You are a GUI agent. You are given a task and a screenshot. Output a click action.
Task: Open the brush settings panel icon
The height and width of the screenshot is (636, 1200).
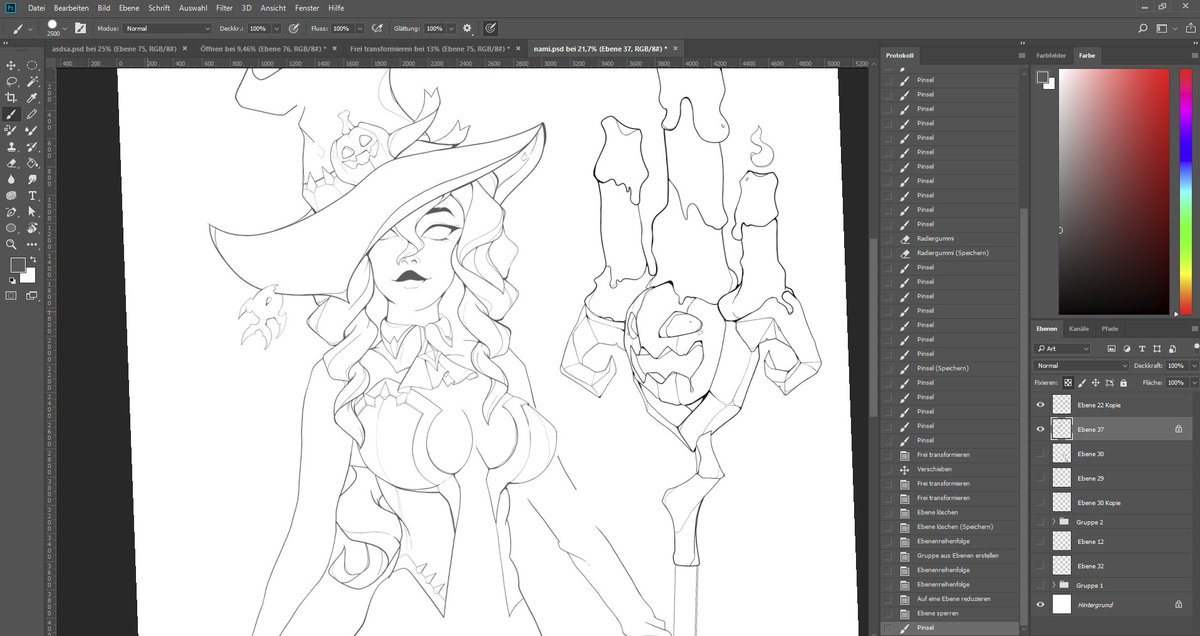point(79,29)
